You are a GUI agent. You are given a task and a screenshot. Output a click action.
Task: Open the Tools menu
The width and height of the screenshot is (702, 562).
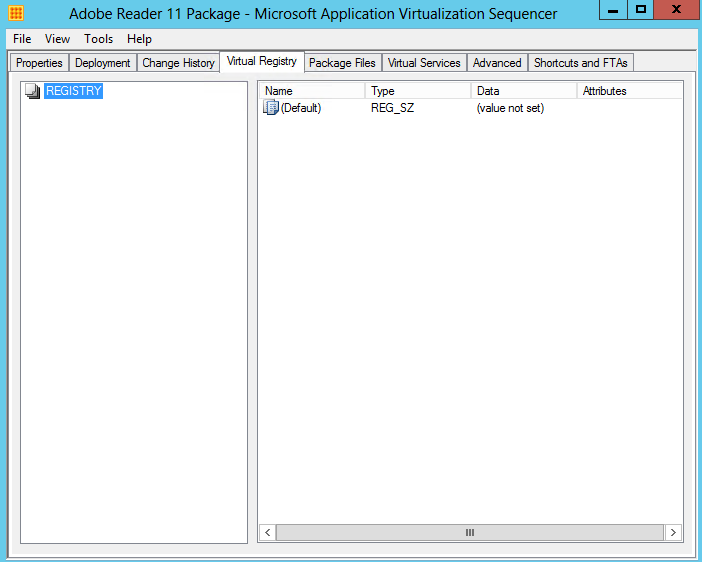coord(98,39)
